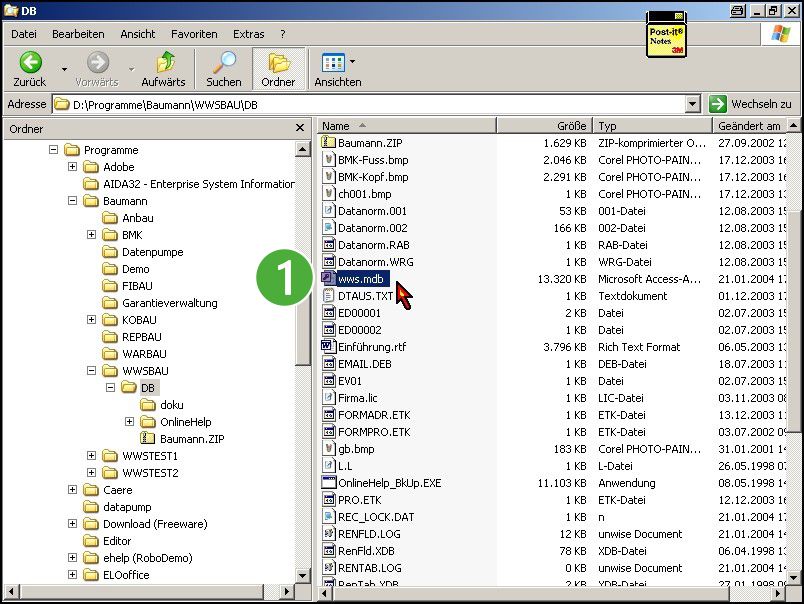Select the FORMADR.ETK file name
Image resolution: width=804 pixels, height=604 pixels.
374,415
